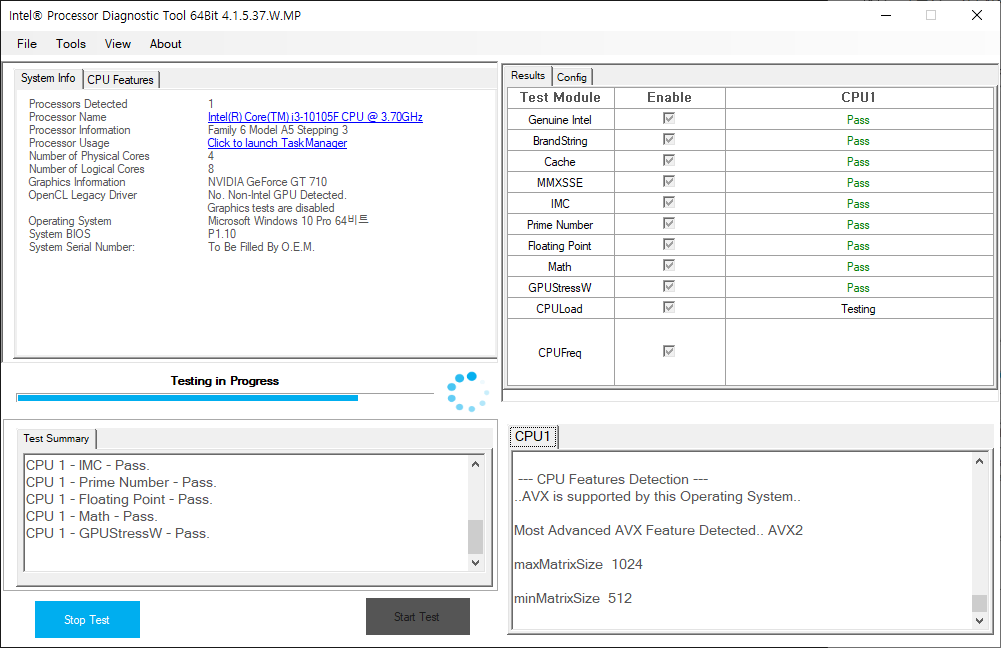Click the testing progress bar
Image resolution: width=1001 pixels, height=648 pixels.
pos(225,398)
